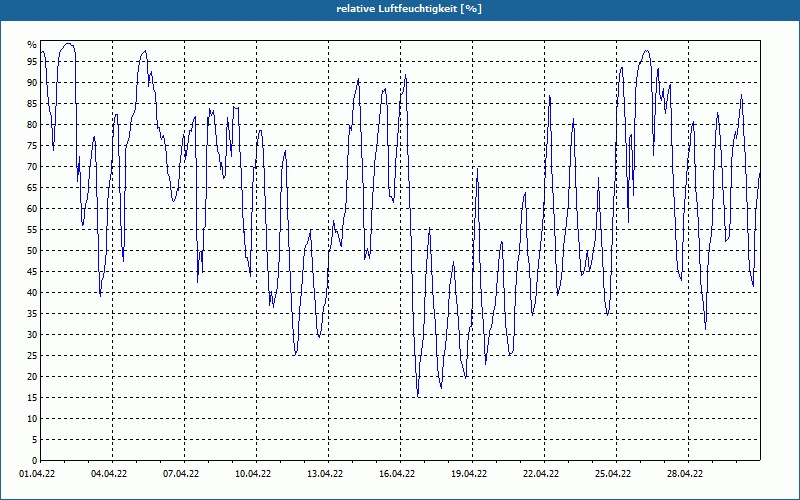
Task: Select the 45 value on the y-axis
Action: tap(32, 271)
